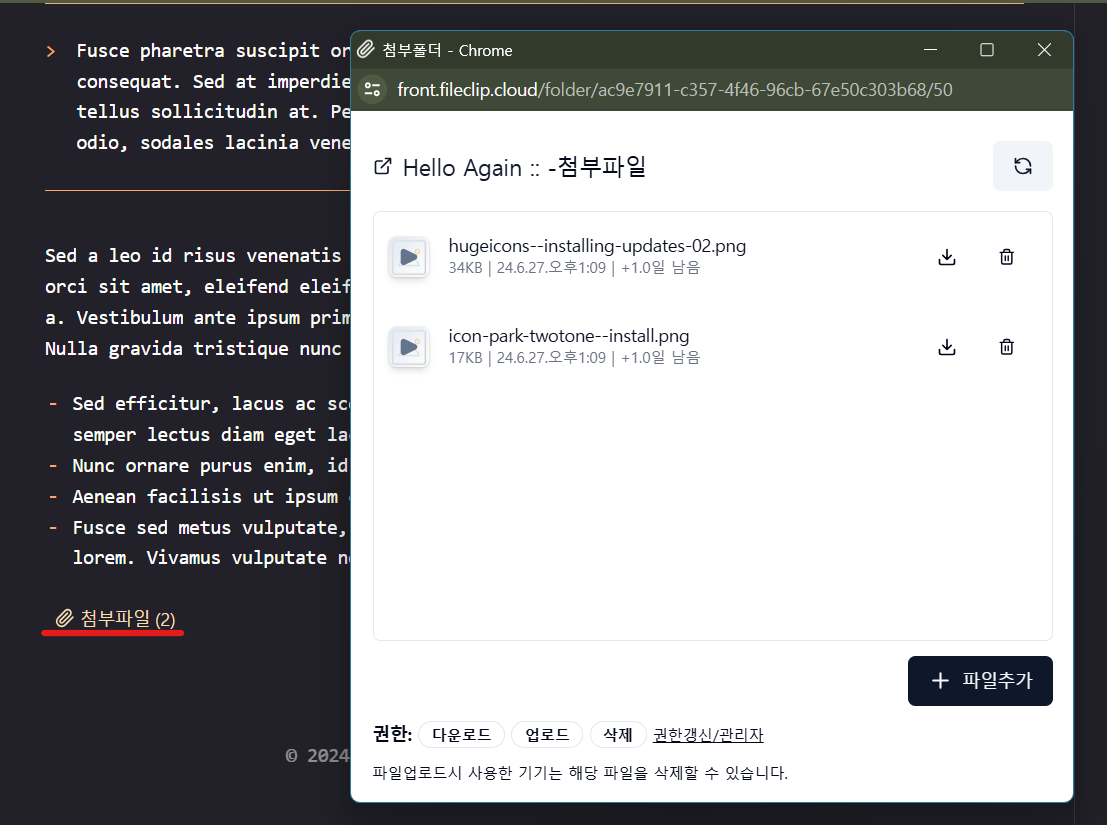Toggle the 다운로드 permission chip

[x=461, y=734]
